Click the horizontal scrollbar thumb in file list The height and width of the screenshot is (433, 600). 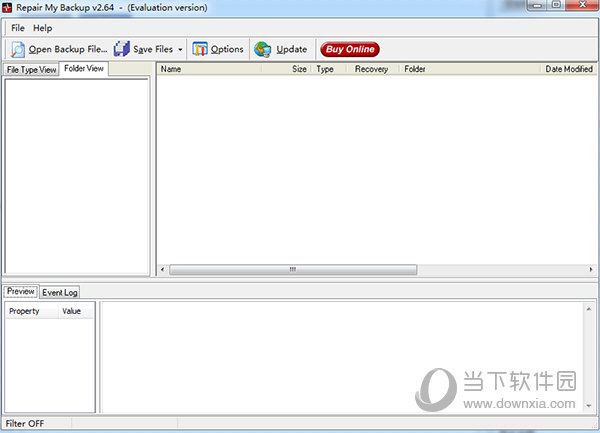click(x=293, y=269)
